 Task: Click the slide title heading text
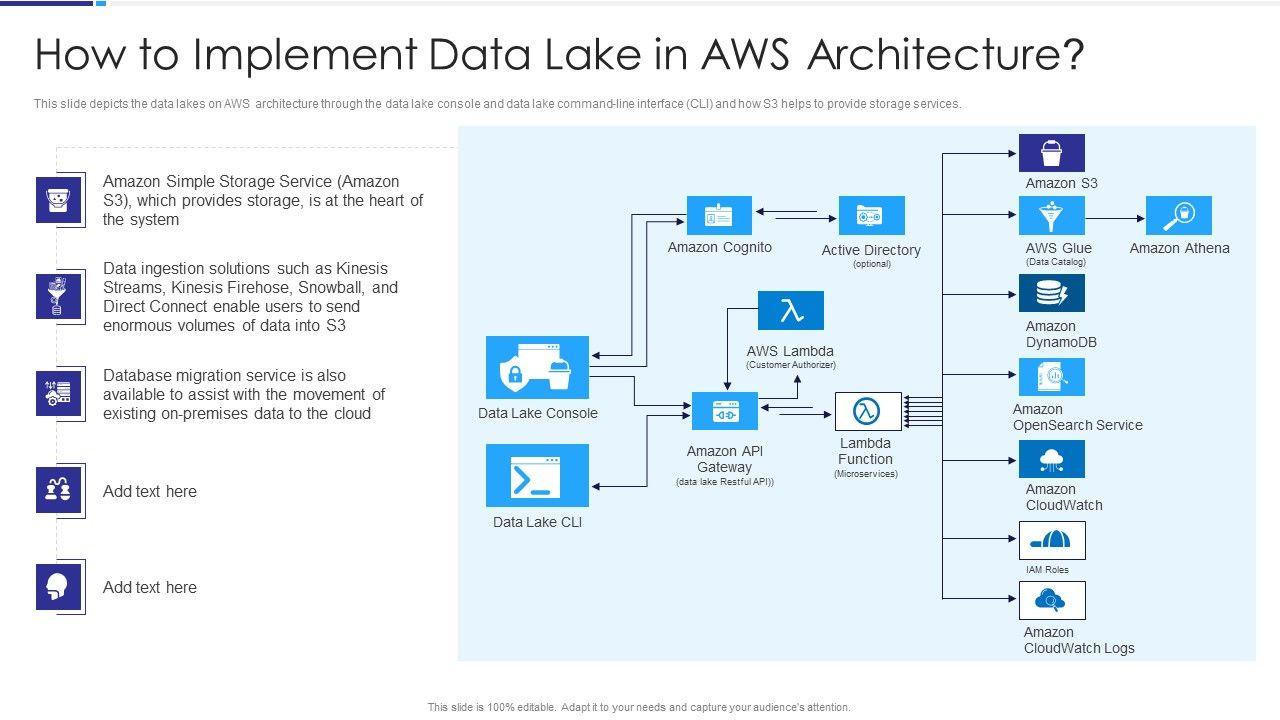pos(559,55)
